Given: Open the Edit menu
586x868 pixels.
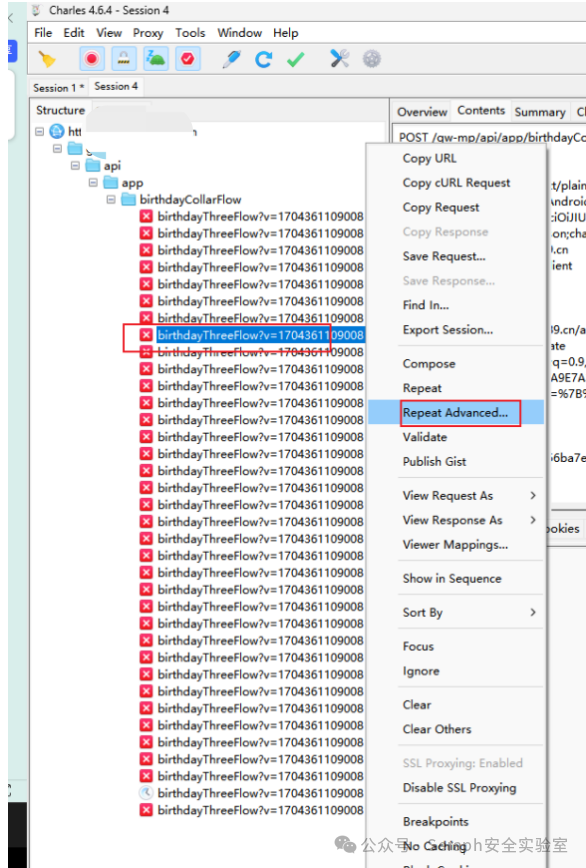Looking at the screenshot, I should [74, 33].
